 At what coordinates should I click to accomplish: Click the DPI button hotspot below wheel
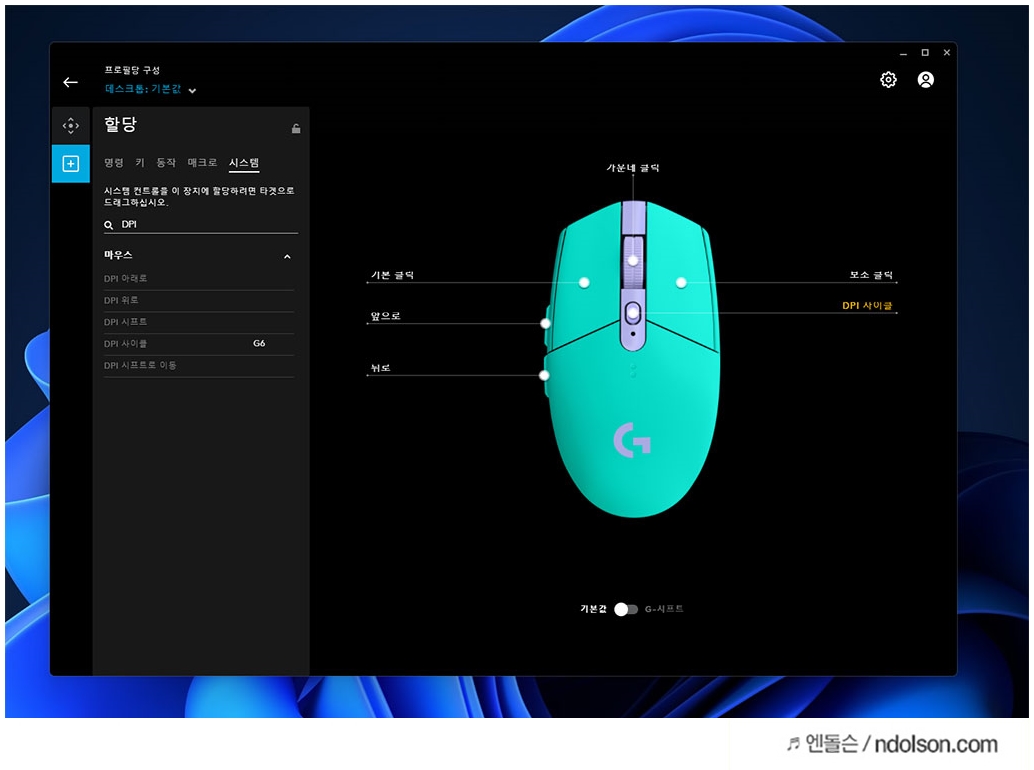pos(633,313)
